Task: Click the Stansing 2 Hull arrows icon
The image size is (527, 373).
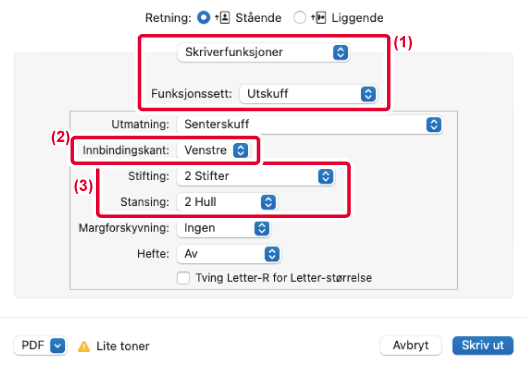Action: click(x=268, y=202)
